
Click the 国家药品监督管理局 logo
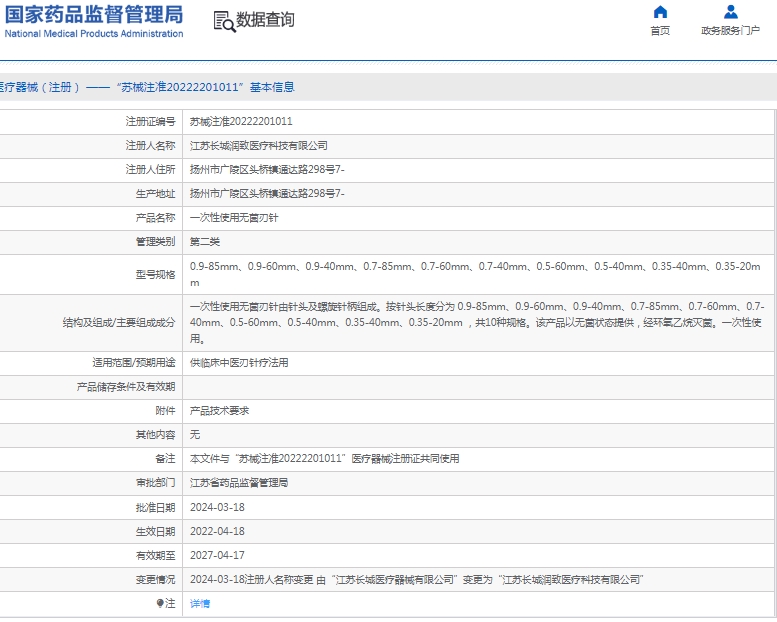tap(94, 14)
